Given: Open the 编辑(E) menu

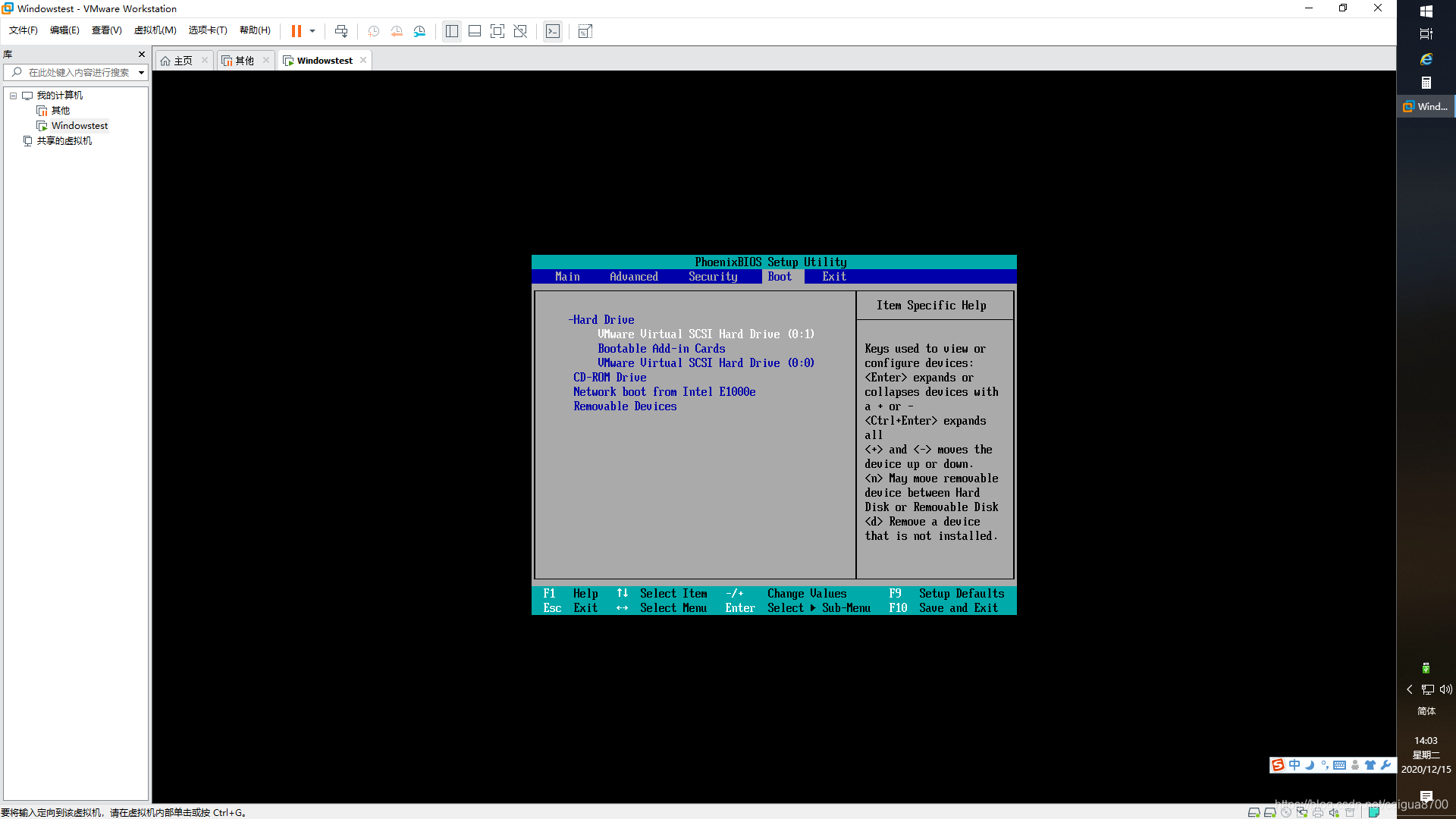Looking at the screenshot, I should pyautogui.click(x=64, y=30).
